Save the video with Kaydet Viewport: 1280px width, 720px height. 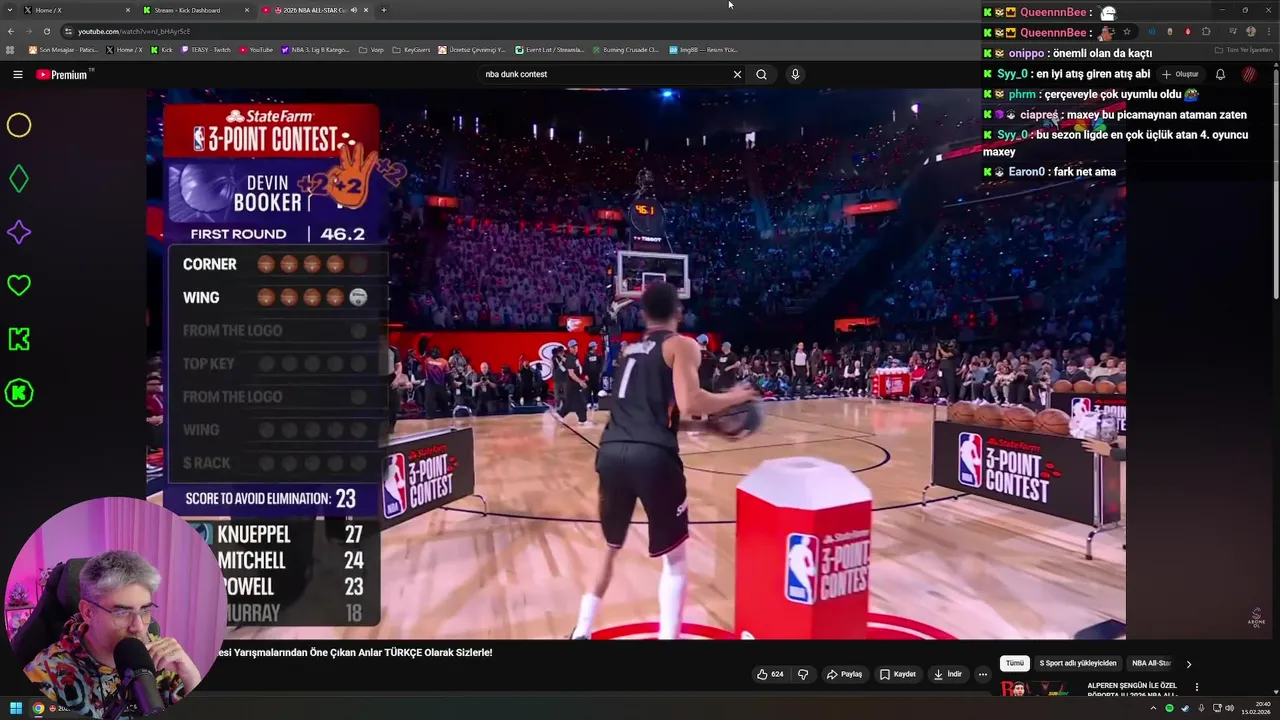tap(898, 674)
